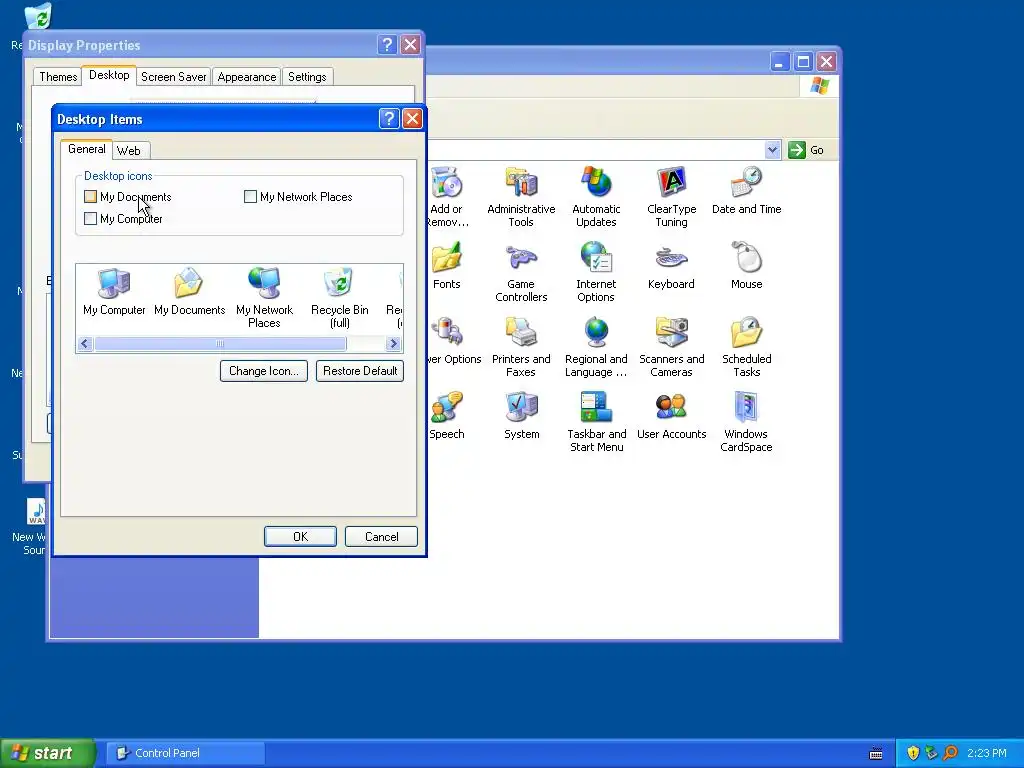Select My Computer icon in Desktop Items list

(114, 292)
